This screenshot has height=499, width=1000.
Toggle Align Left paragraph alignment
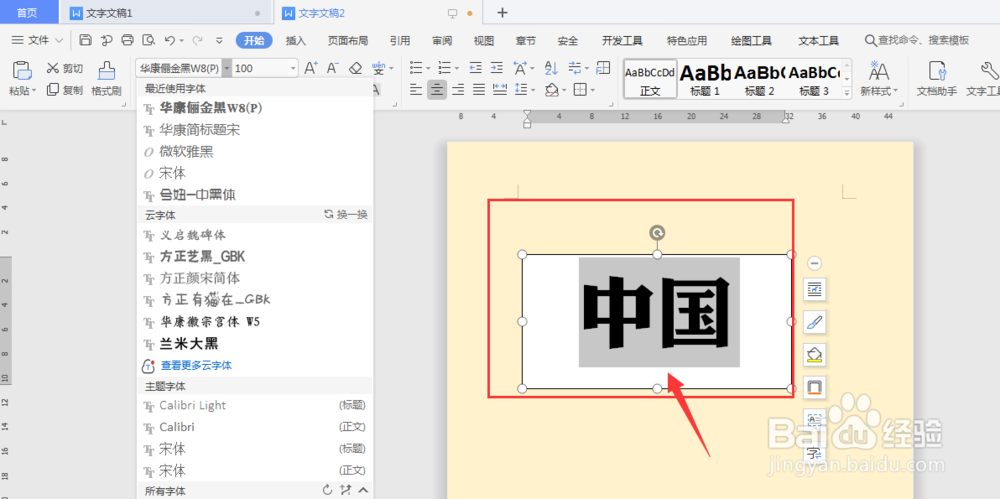coord(416,90)
